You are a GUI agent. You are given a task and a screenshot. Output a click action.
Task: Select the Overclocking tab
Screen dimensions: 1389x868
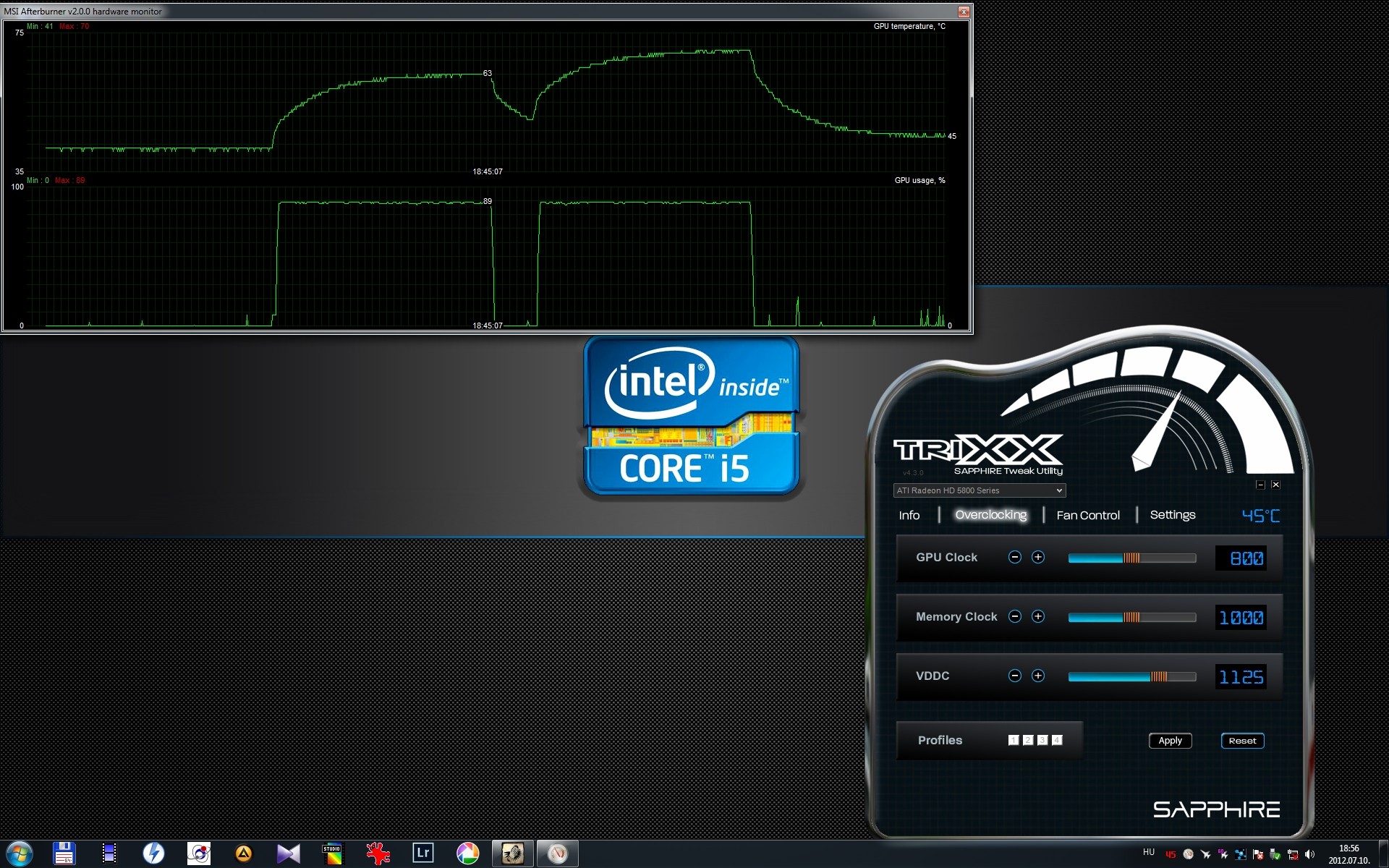click(991, 515)
